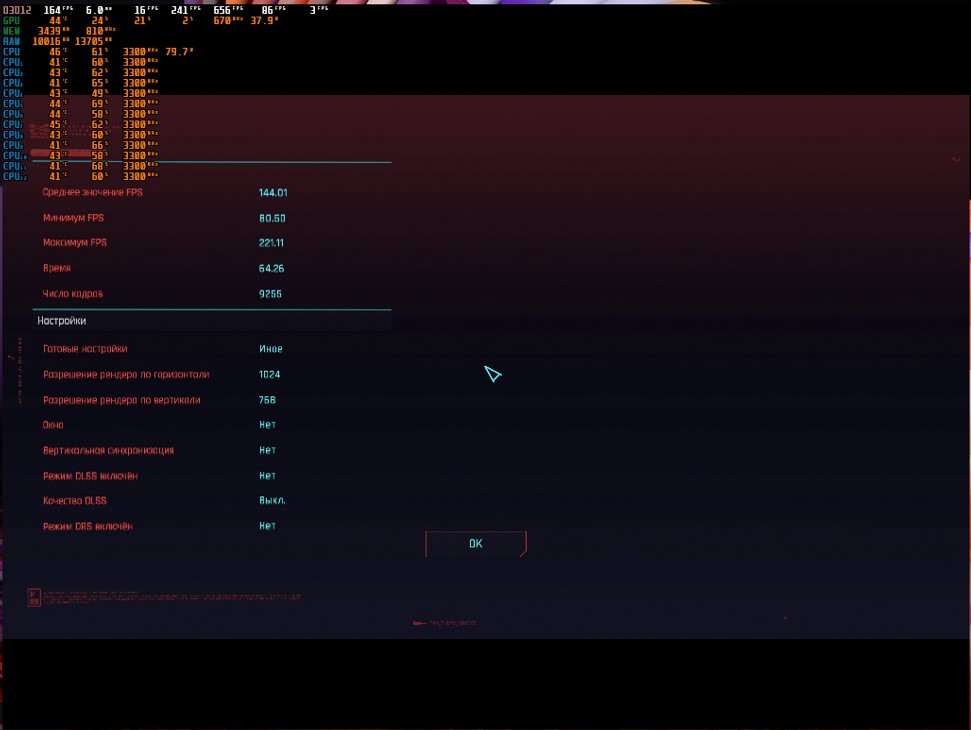Screen dimensions: 971x730
Task: Click the 164 FPS counter in overlay
Action: click(x=58, y=10)
